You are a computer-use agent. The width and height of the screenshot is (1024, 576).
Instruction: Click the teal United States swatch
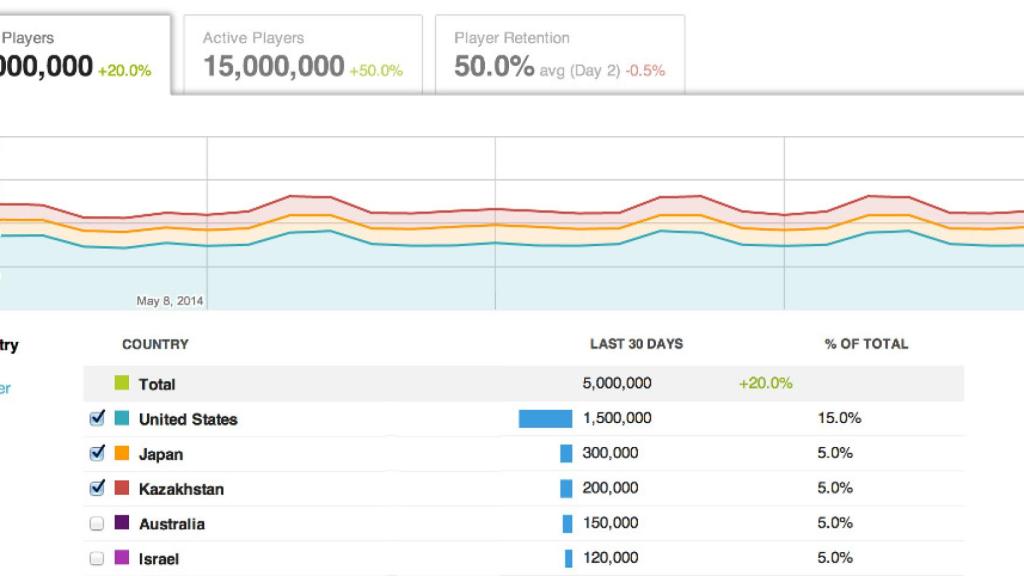122,419
